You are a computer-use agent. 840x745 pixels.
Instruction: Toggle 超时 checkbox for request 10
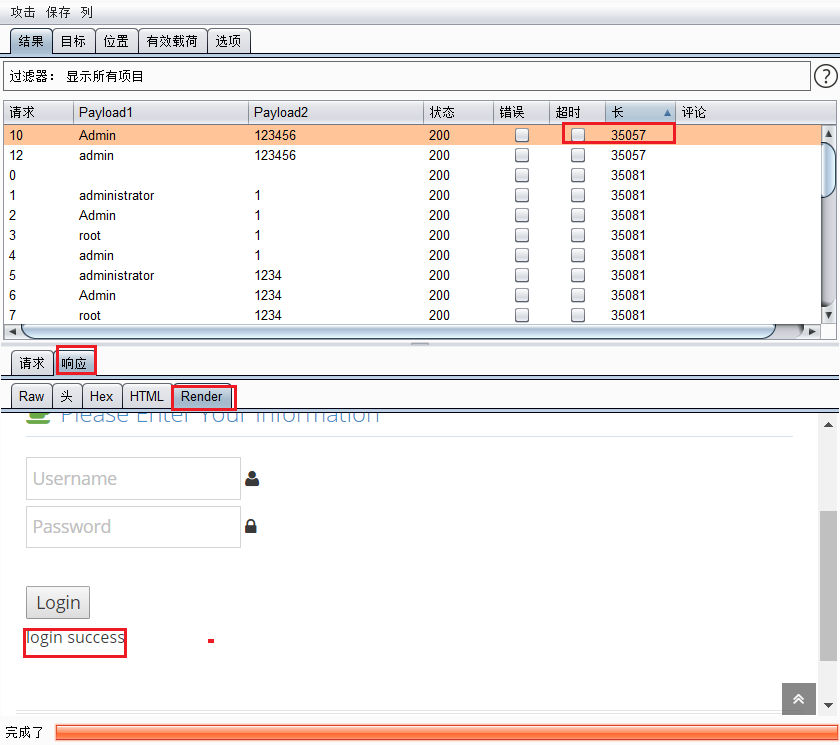(x=578, y=135)
